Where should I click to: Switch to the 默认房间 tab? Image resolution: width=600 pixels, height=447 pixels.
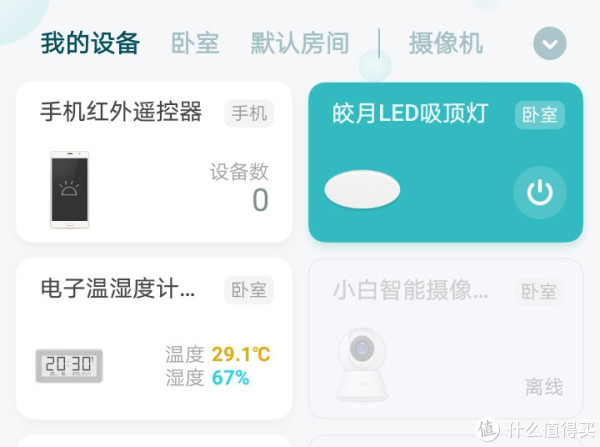(300, 43)
